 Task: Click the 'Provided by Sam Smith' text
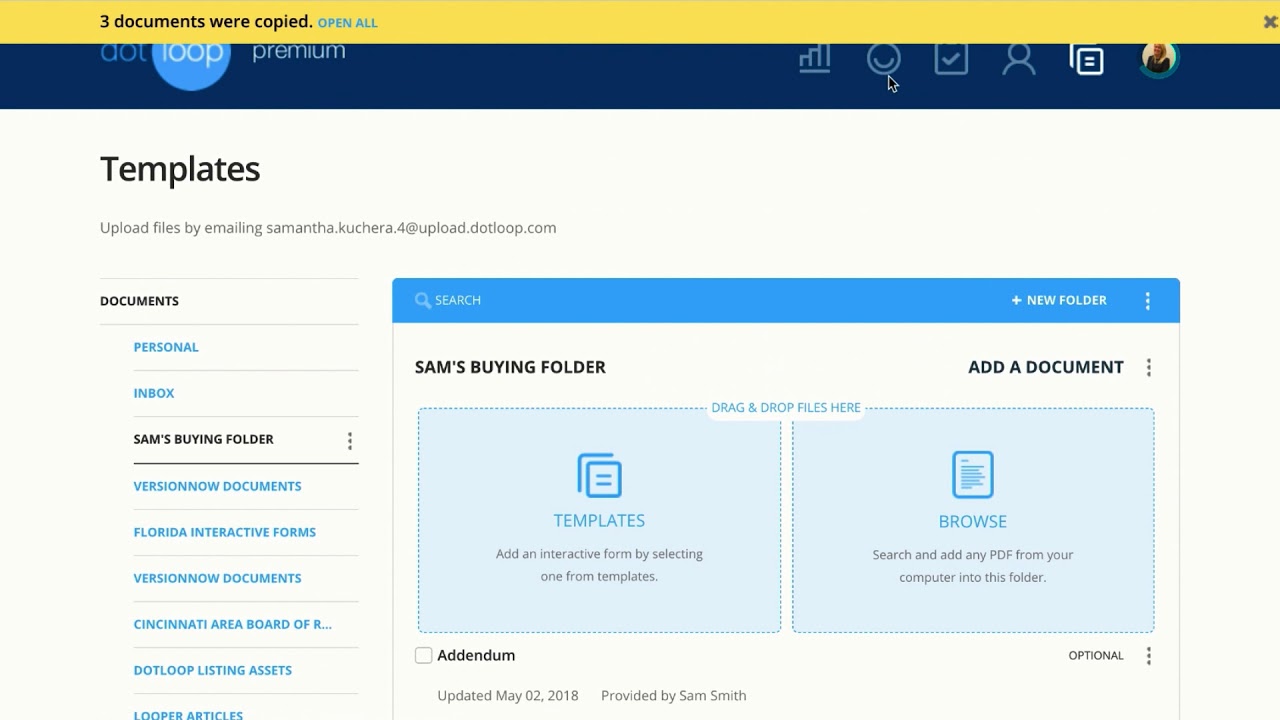point(674,696)
